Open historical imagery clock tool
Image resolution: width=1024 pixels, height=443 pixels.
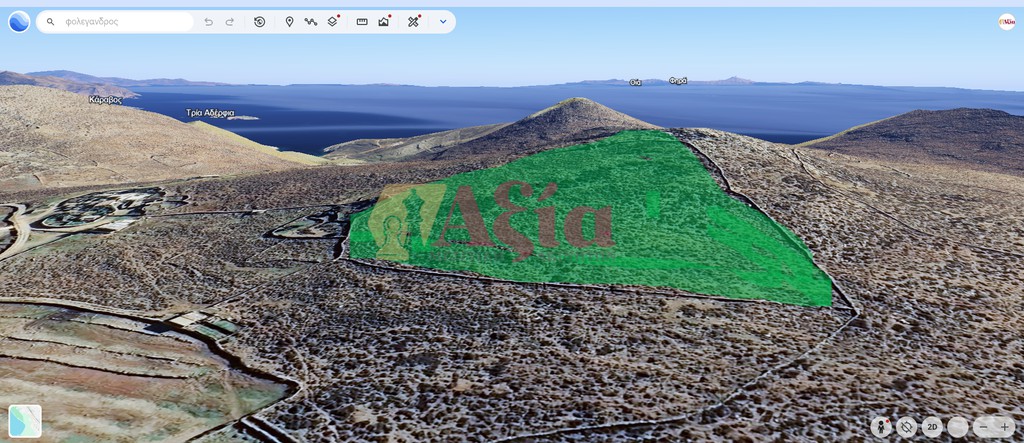tap(259, 22)
